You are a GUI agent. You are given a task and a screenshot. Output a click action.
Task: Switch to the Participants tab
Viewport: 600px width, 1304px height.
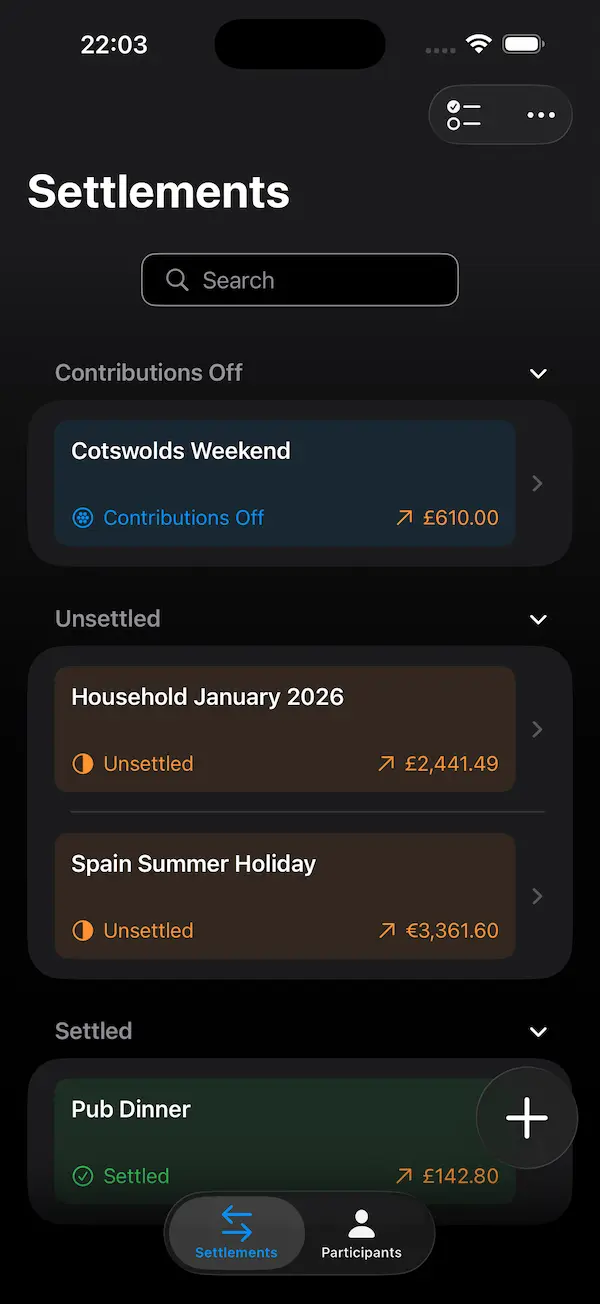361,1233
